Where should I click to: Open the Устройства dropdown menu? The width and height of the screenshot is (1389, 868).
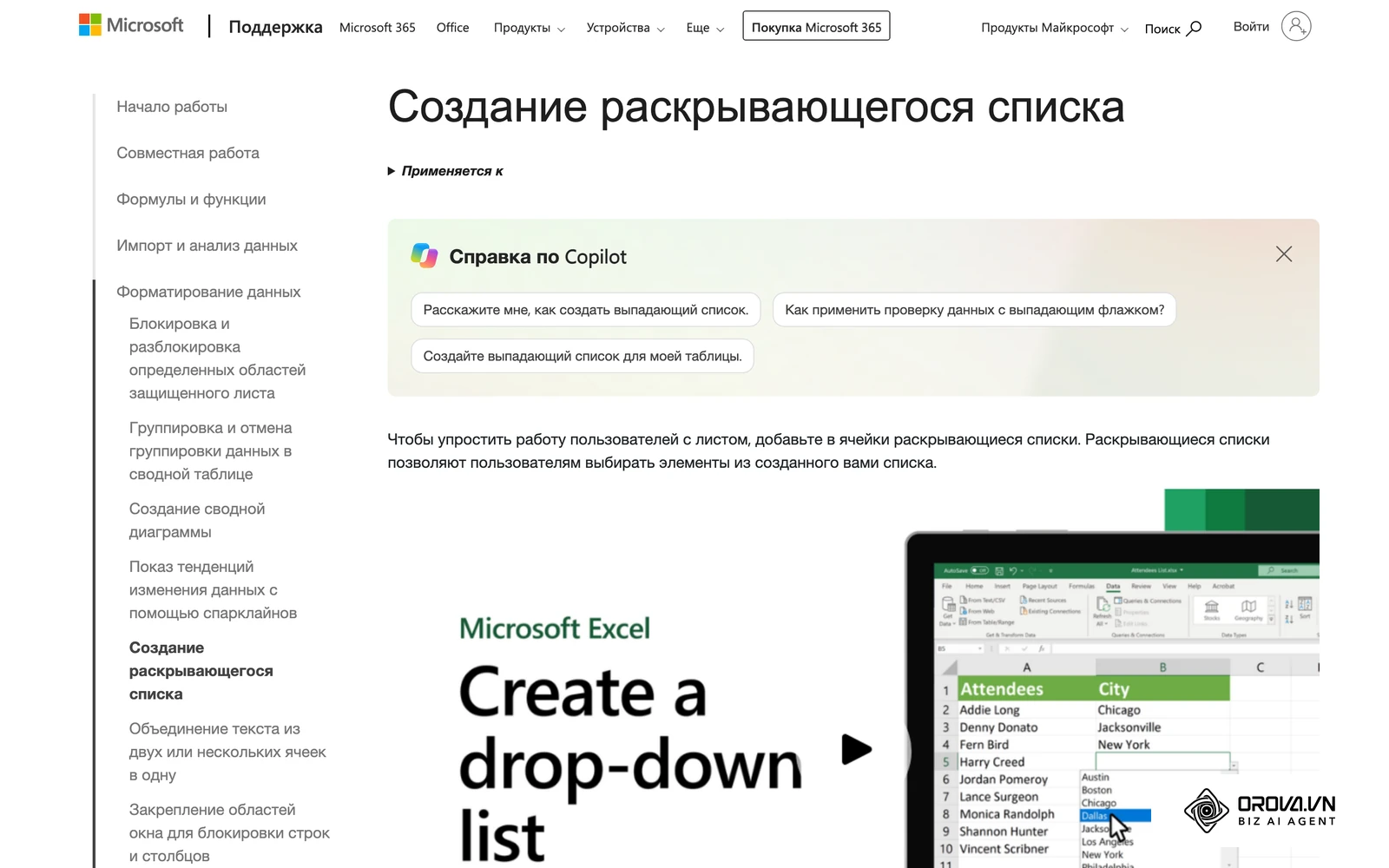(625, 28)
